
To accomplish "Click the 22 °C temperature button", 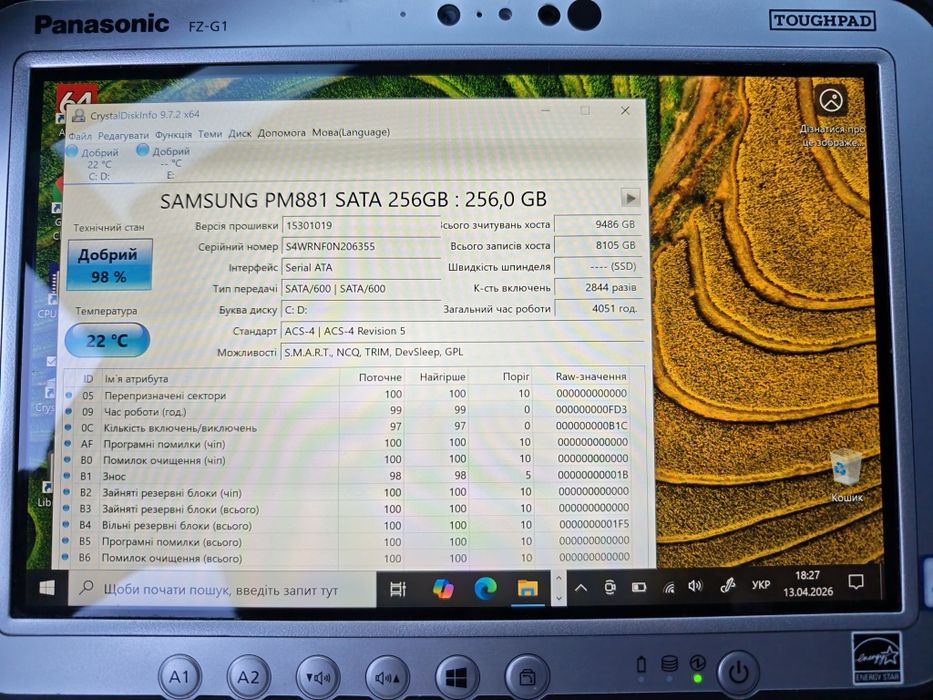I will tap(107, 340).
